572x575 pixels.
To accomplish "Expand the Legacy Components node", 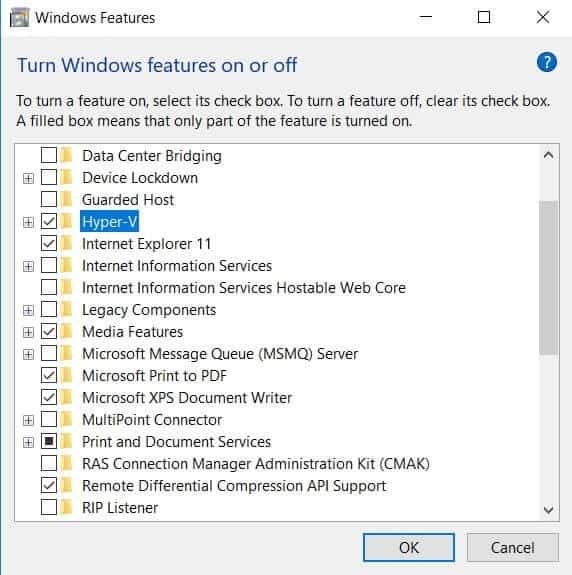I will coord(28,310).
